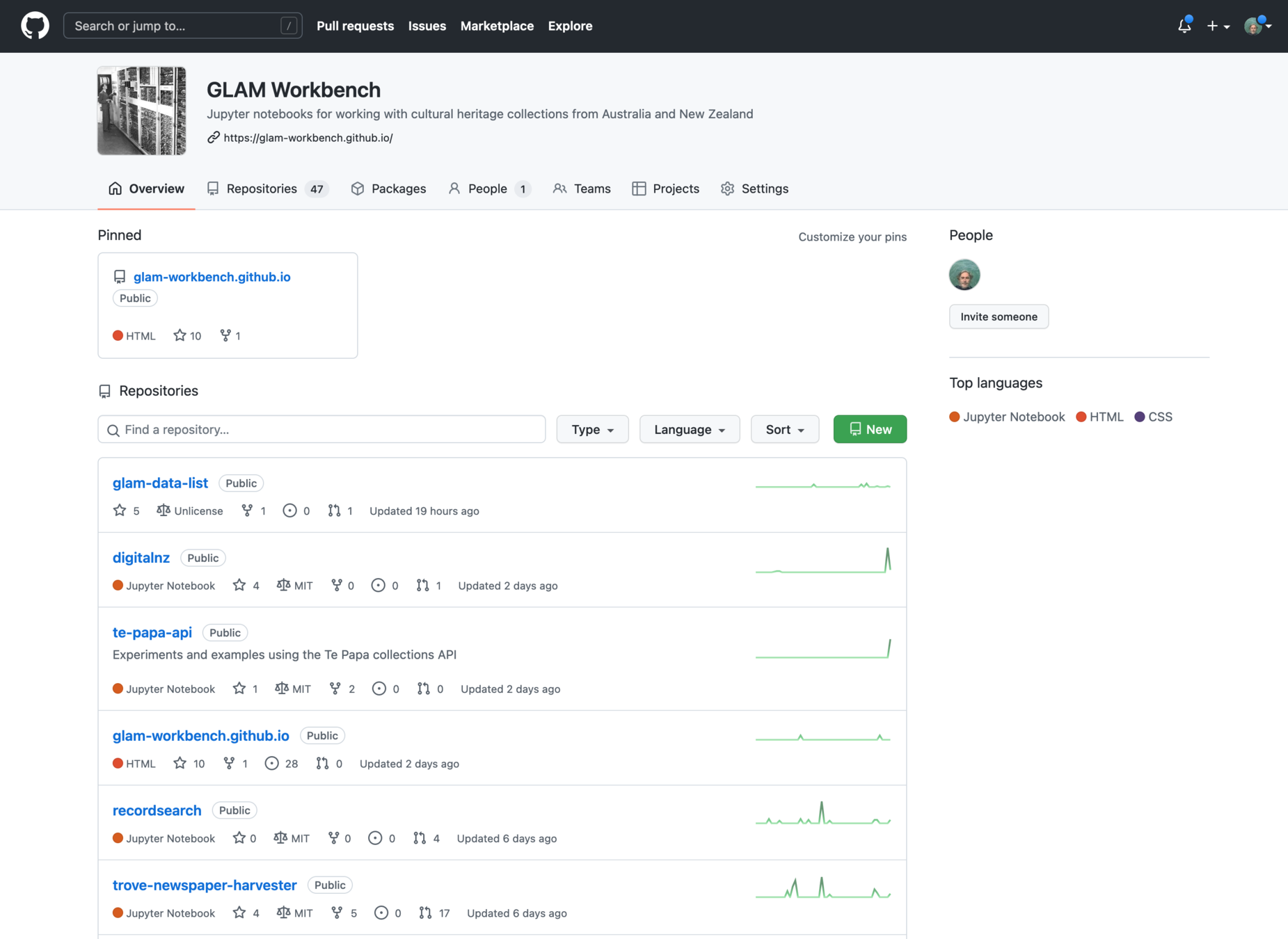Screen dimensions: 1288x939
Task: Click the member avatar under People
Action: point(964,275)
